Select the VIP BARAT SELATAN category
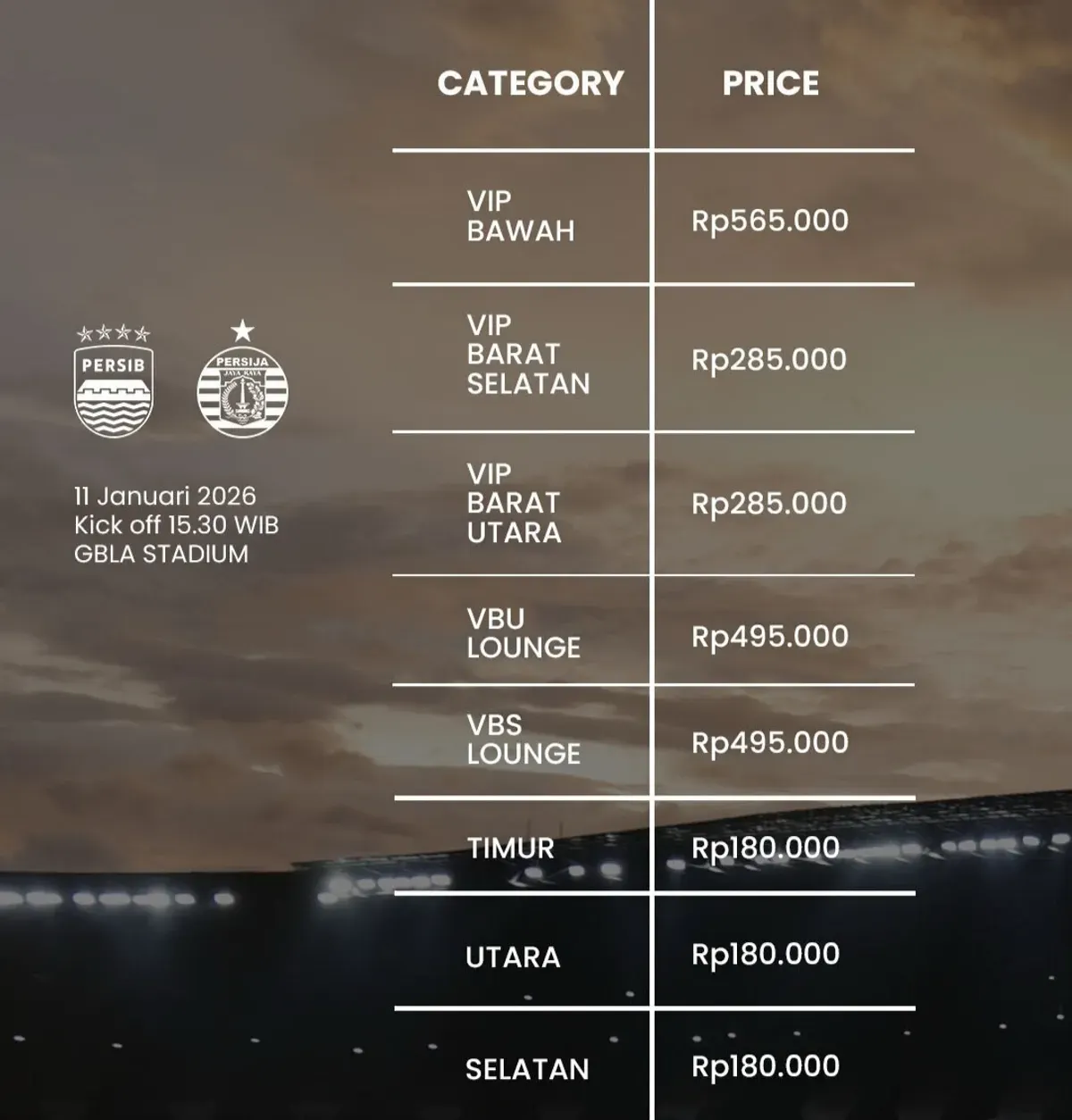The height and width of the screenshot is (1120, 1072). [x=528, y=355]
